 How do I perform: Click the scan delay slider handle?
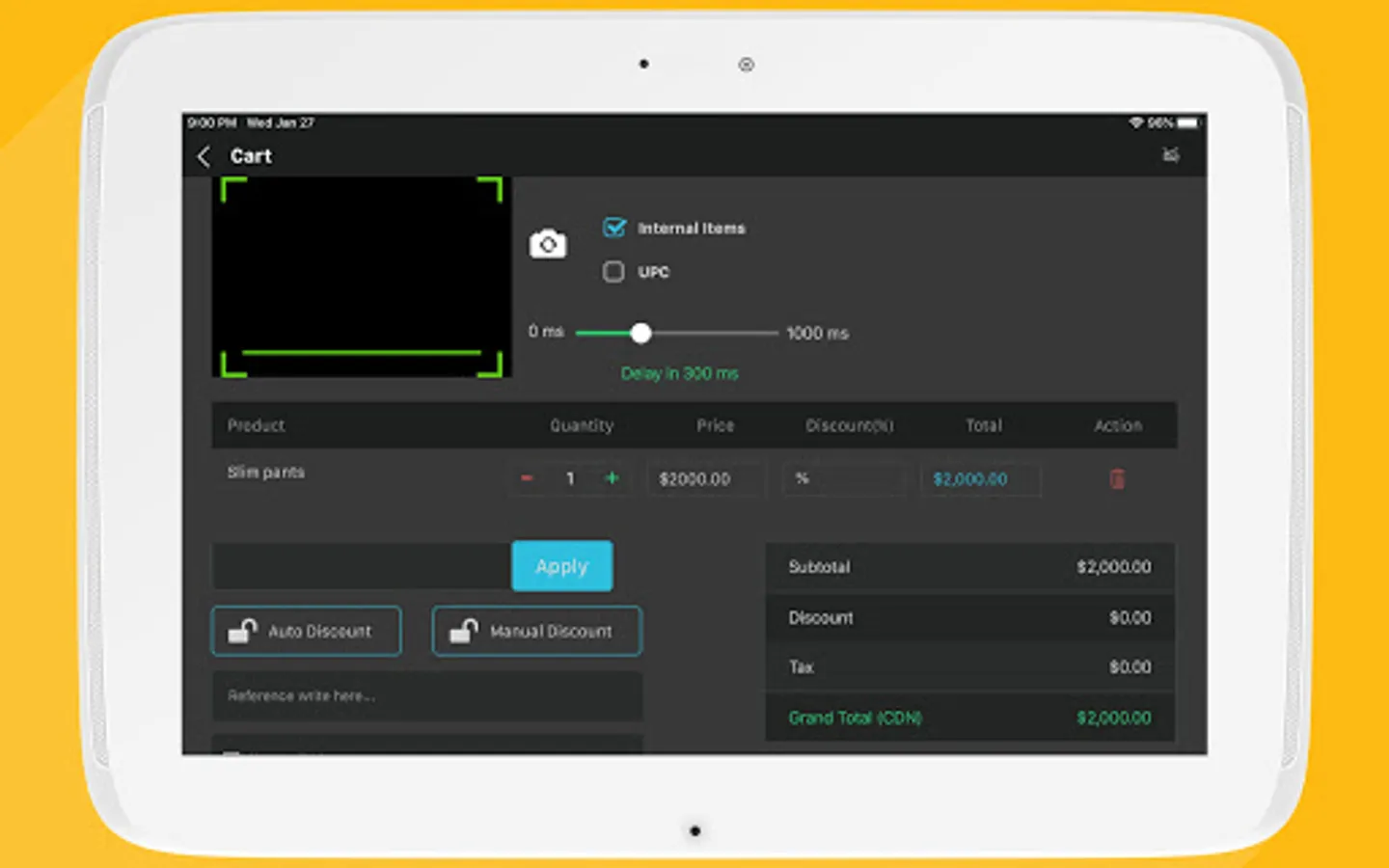click(x=640, y=333)
